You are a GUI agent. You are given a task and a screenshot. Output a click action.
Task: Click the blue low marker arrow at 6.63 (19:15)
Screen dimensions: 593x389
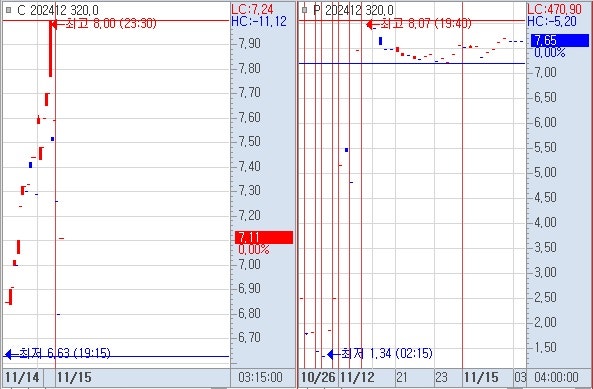[x=9, y=354]
